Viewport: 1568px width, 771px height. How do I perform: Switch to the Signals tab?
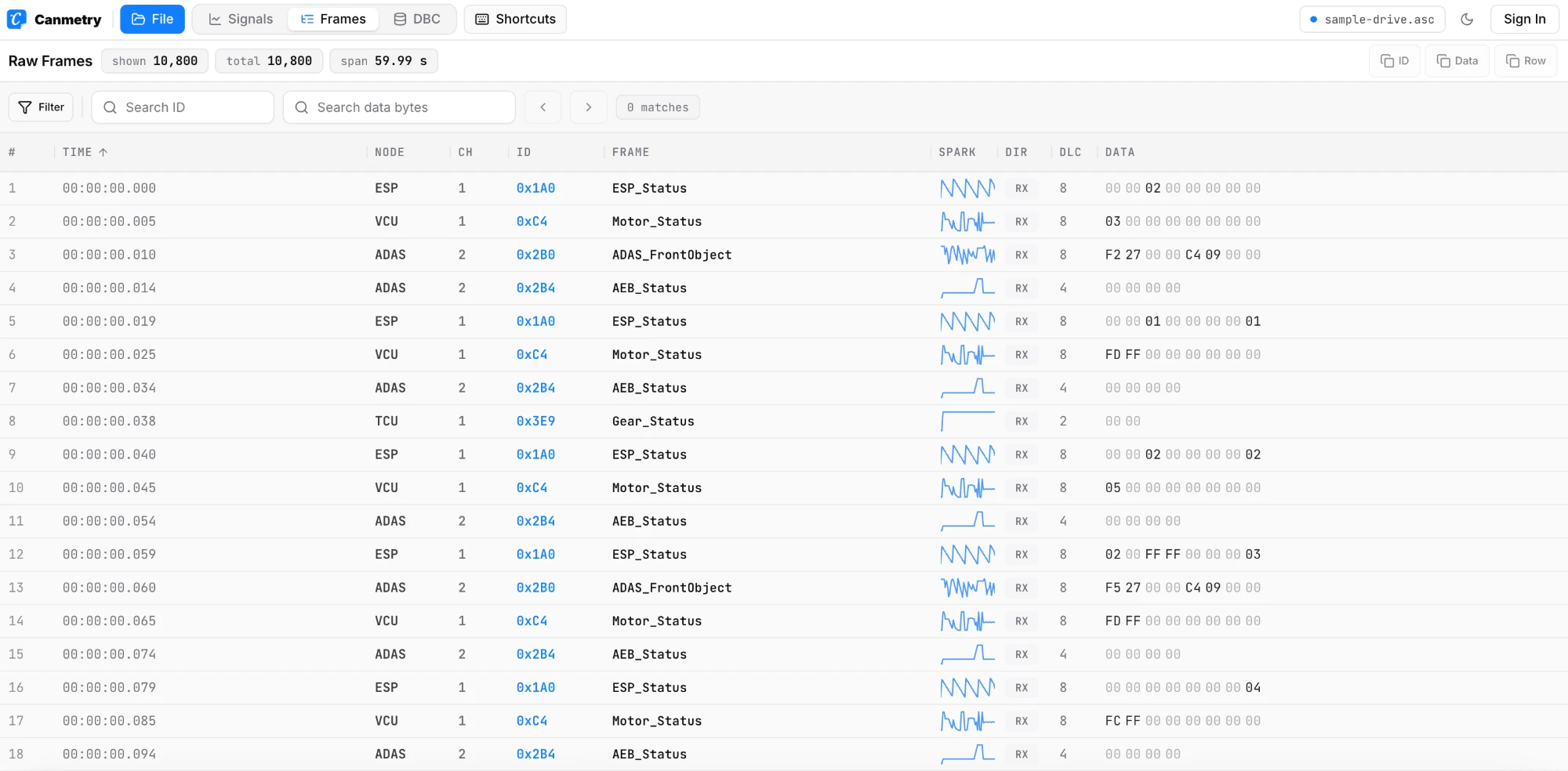click(241, 19)
